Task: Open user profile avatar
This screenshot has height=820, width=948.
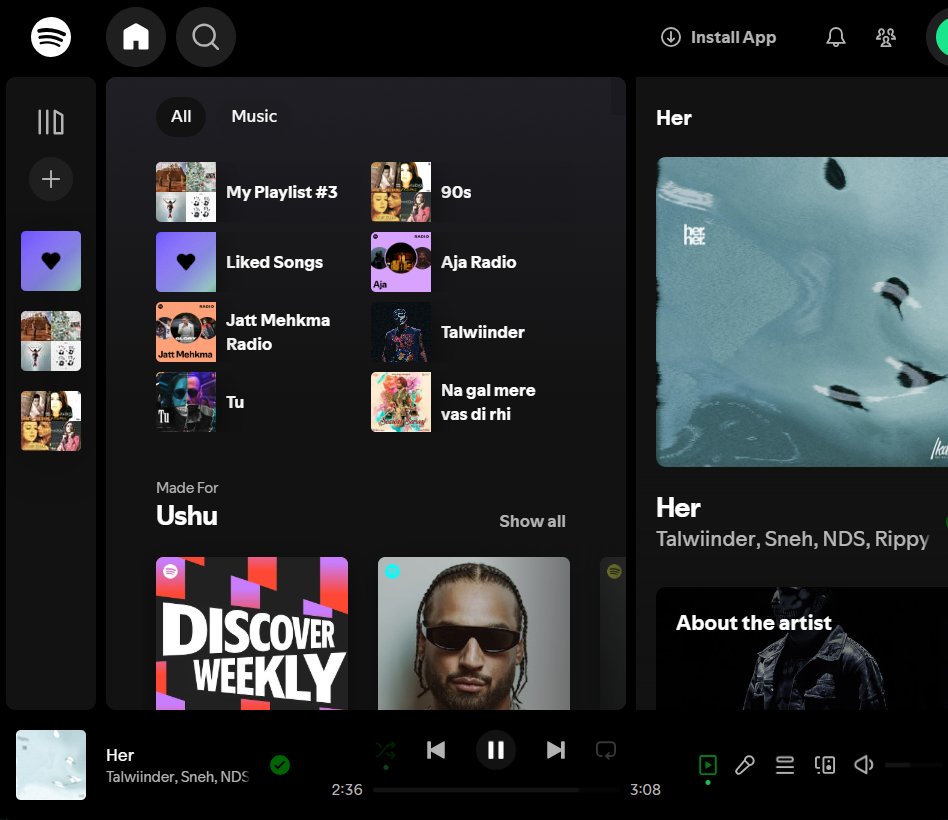Action: [939, 37]
